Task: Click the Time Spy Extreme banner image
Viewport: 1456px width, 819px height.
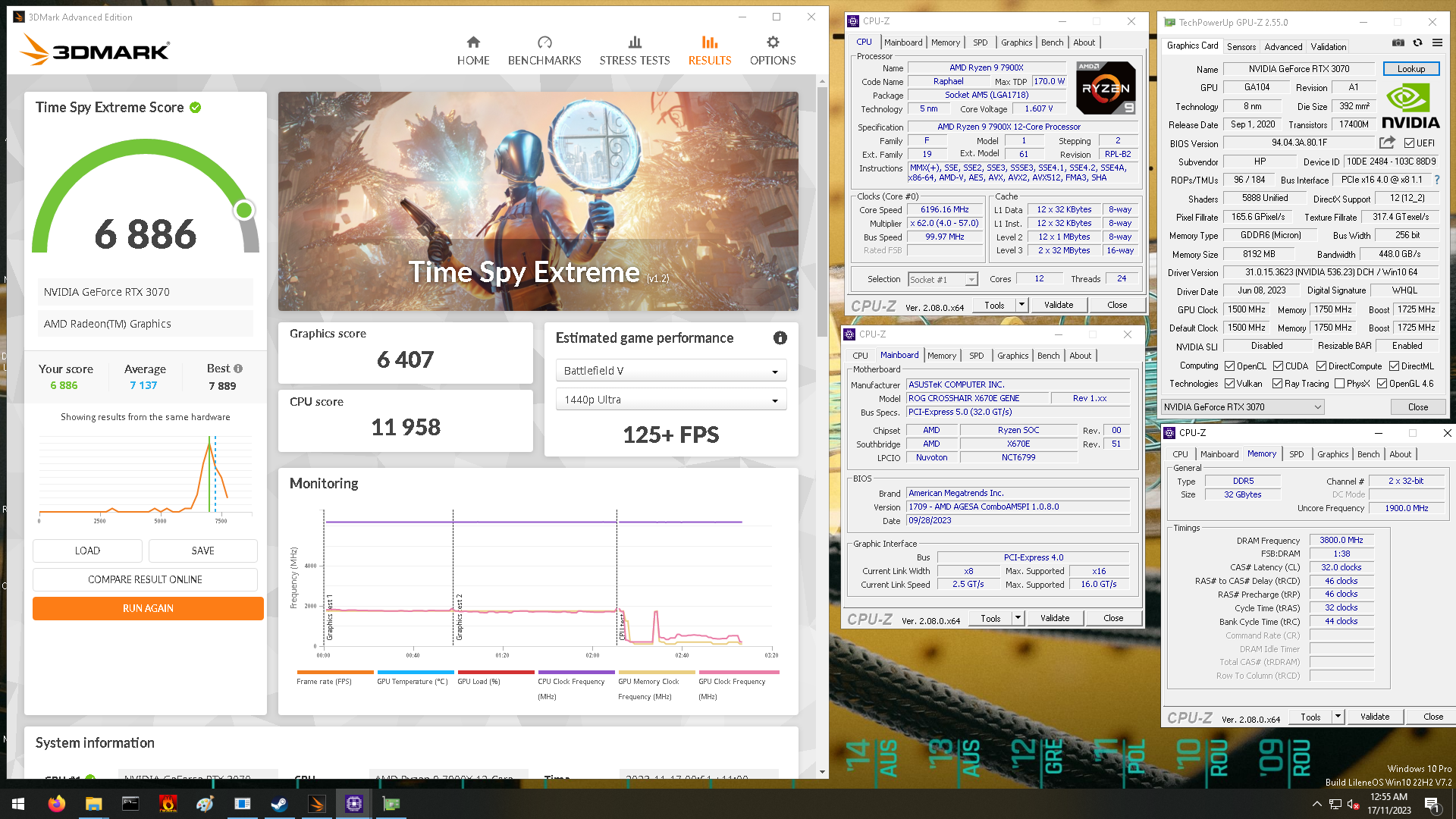Action: coord(538,201)
